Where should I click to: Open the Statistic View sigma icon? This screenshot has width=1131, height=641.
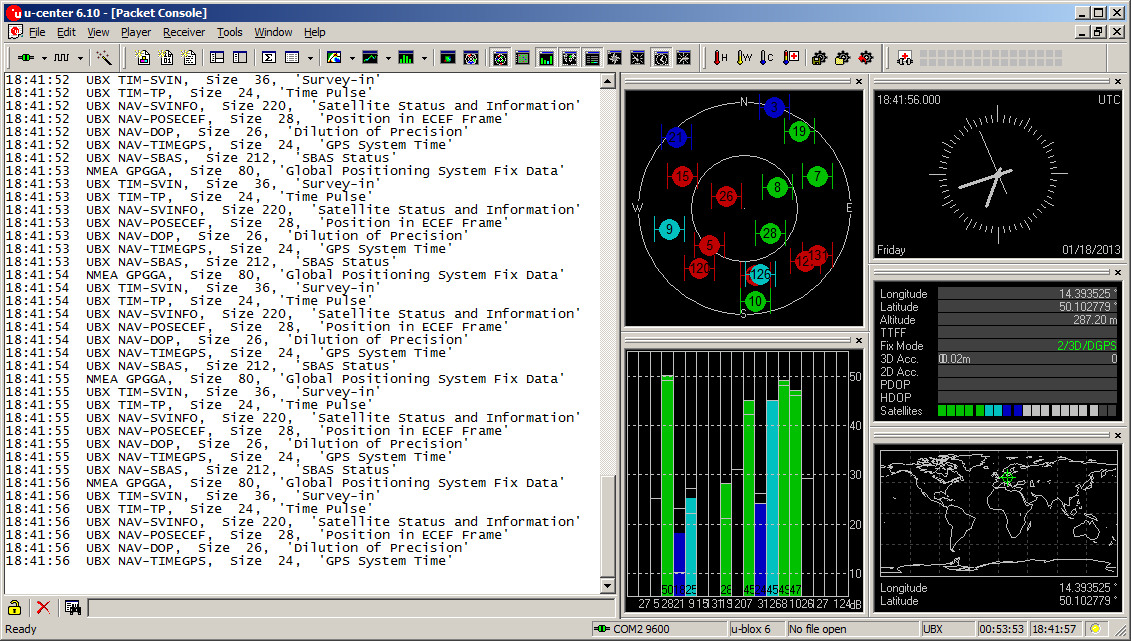pyautogui.click(x=268, y=58)
